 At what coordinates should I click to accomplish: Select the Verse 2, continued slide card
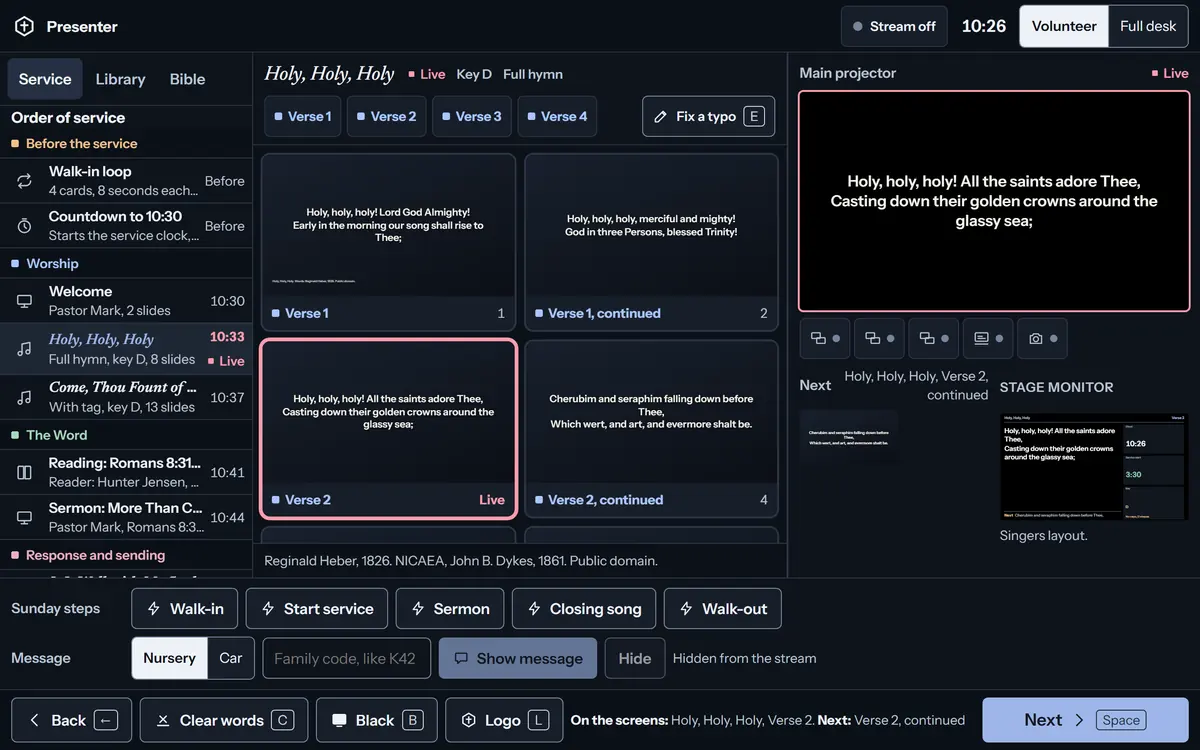(652, 429)
